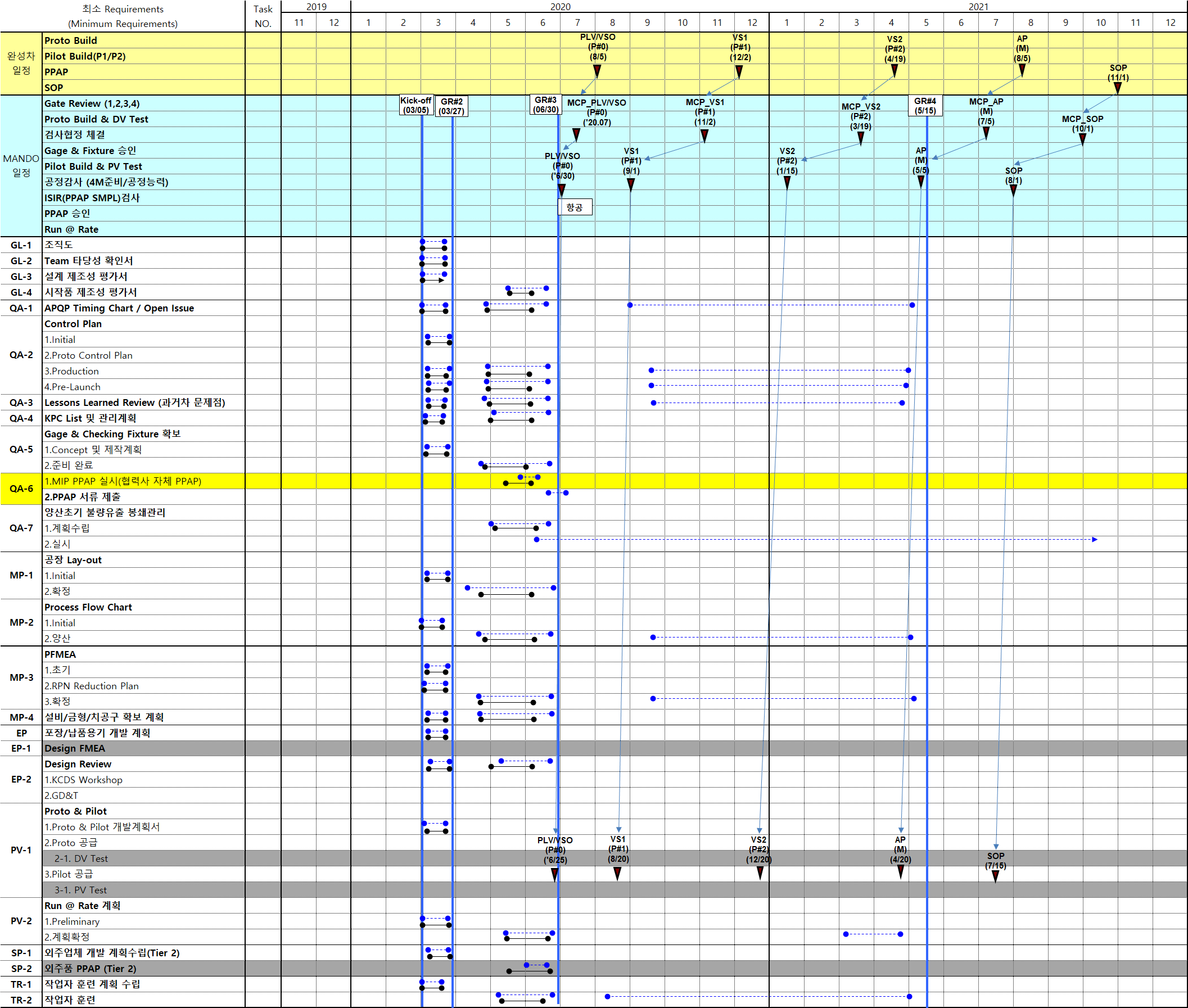This screenshot has width=1188, height=1008.
Task: Click the 'Task NO.' column header
Action: coord(263,16)
